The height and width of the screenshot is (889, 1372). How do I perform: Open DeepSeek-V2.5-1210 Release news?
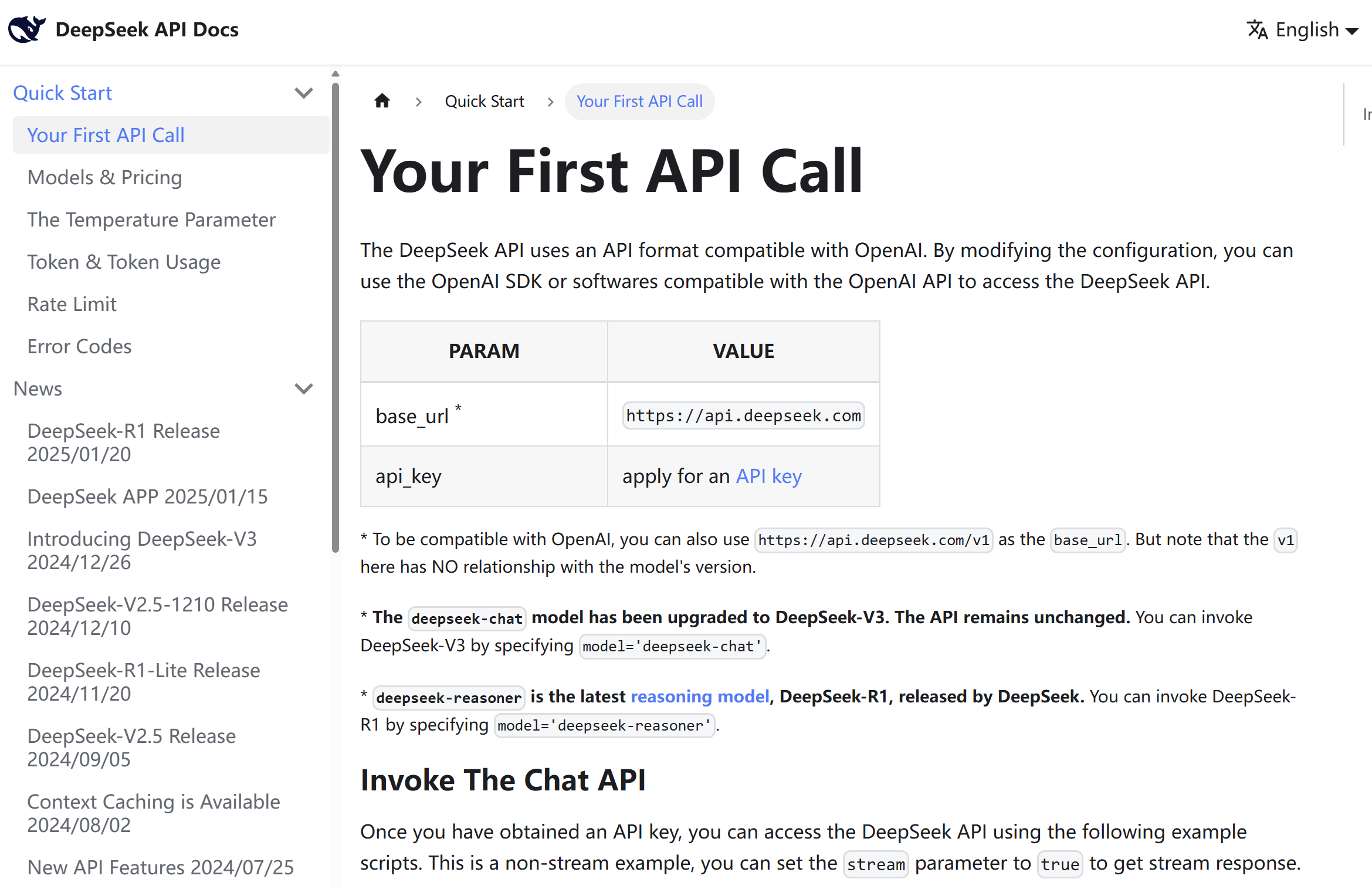point(158,616)
